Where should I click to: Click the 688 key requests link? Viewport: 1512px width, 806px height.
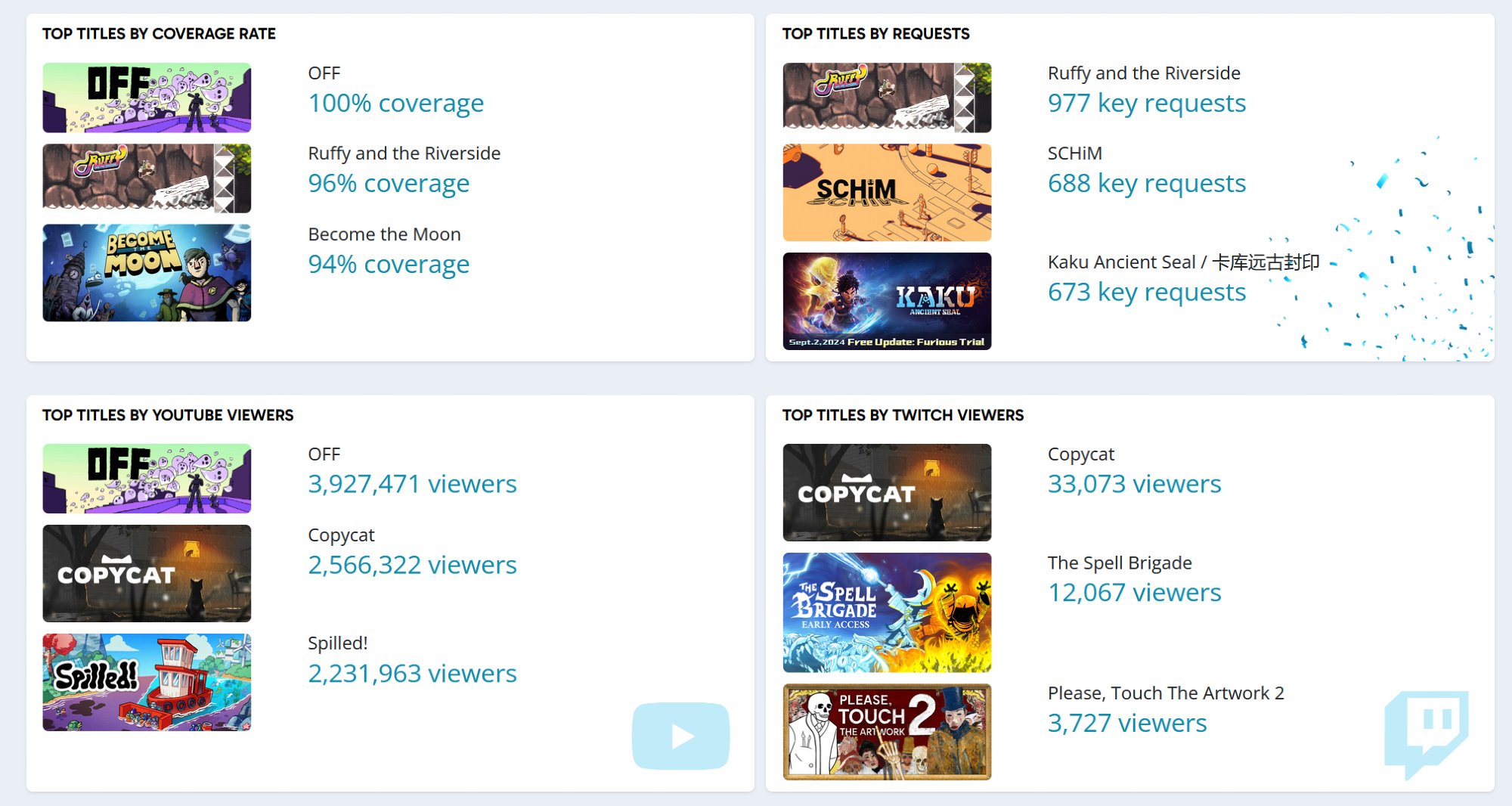click(1146, 183)
